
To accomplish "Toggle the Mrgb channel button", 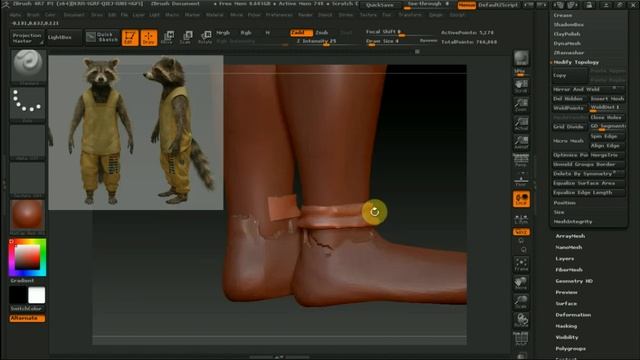I will (x=223, y=33).
